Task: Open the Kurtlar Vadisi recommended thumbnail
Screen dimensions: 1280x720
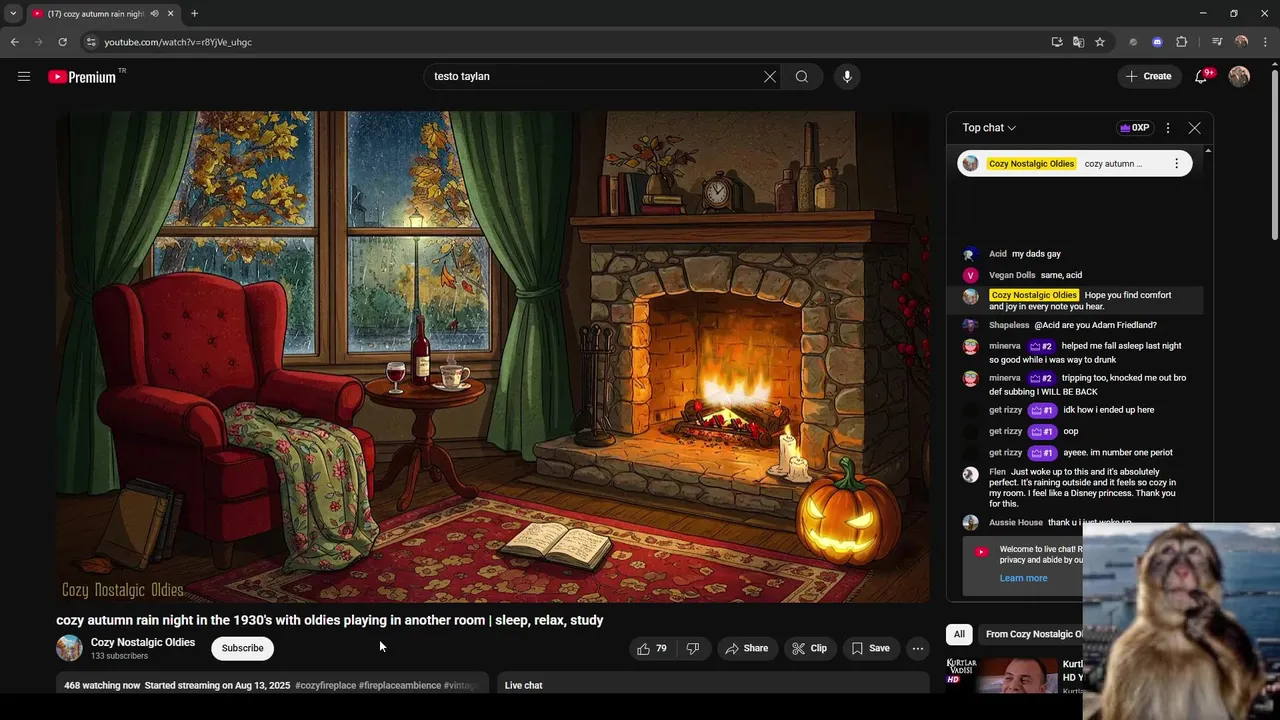Action: [x=1002, y=675]
